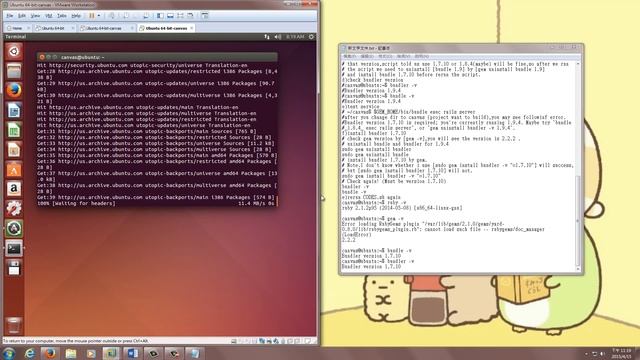This screenshot has width=640, height=360.
Task: Switch to the VMware Home tab
Action: (x=17, y=28)
